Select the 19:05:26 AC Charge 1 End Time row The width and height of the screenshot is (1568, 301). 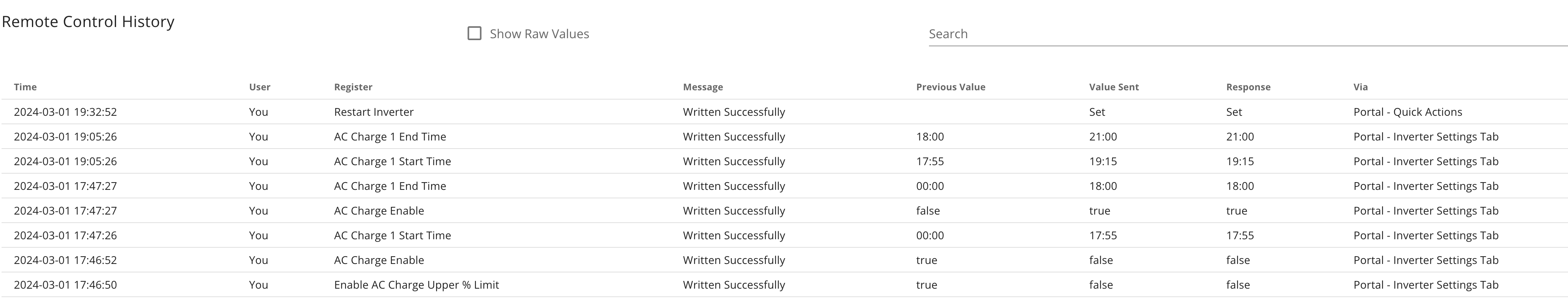click(x=784, y=137)
